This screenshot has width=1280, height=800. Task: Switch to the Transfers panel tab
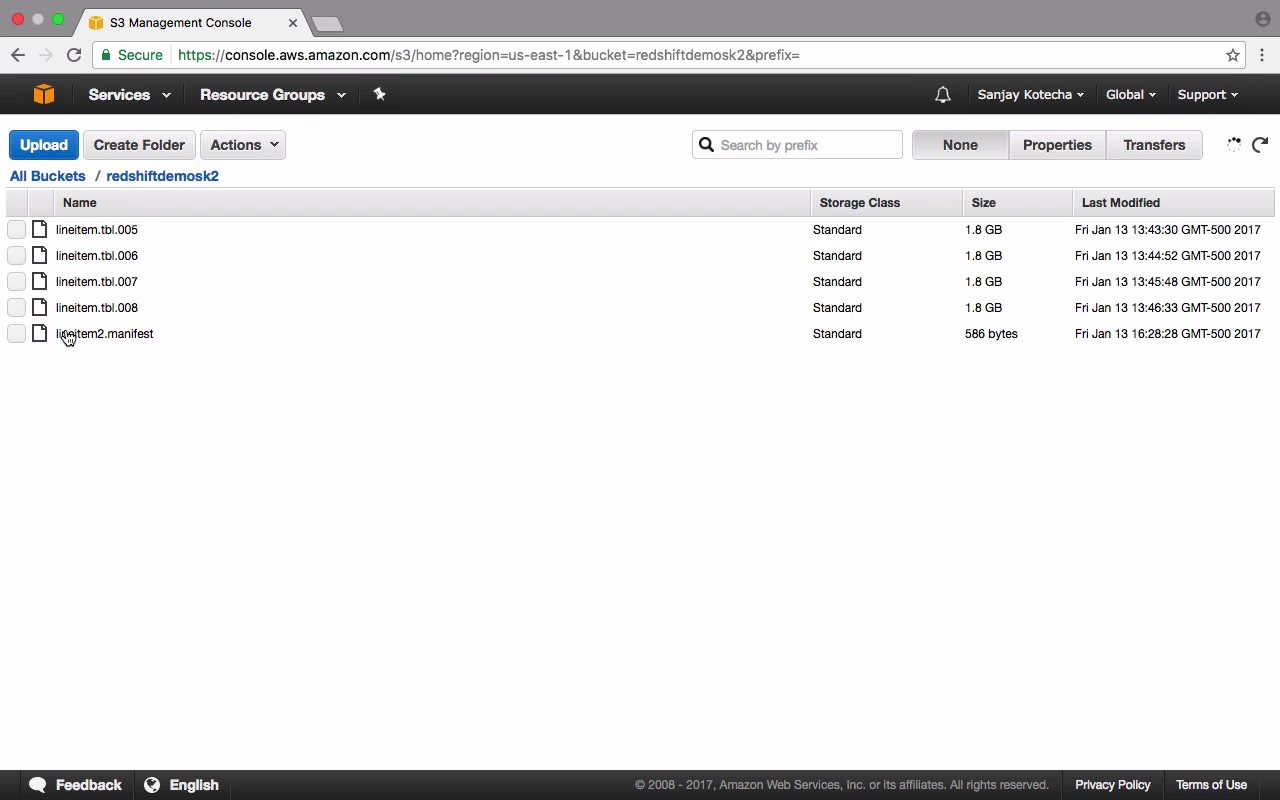[x=1154, y=145]
